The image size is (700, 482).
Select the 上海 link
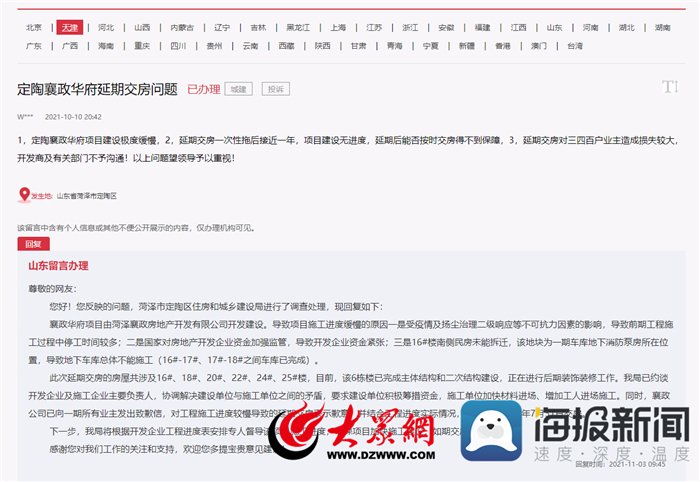(x=338, y=28)
